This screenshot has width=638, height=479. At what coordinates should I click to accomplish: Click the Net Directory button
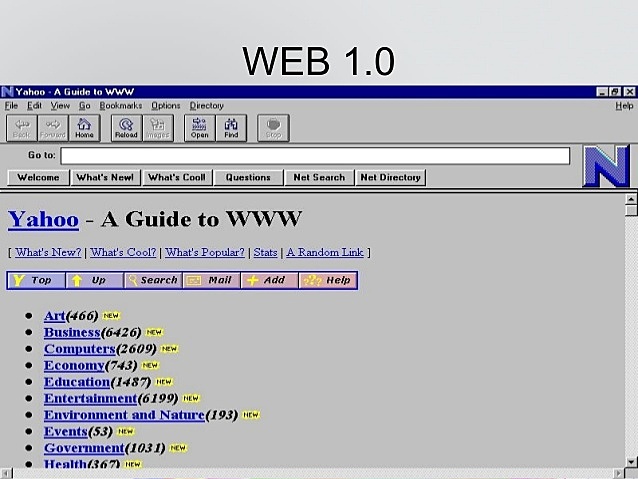tap(391, 177)
